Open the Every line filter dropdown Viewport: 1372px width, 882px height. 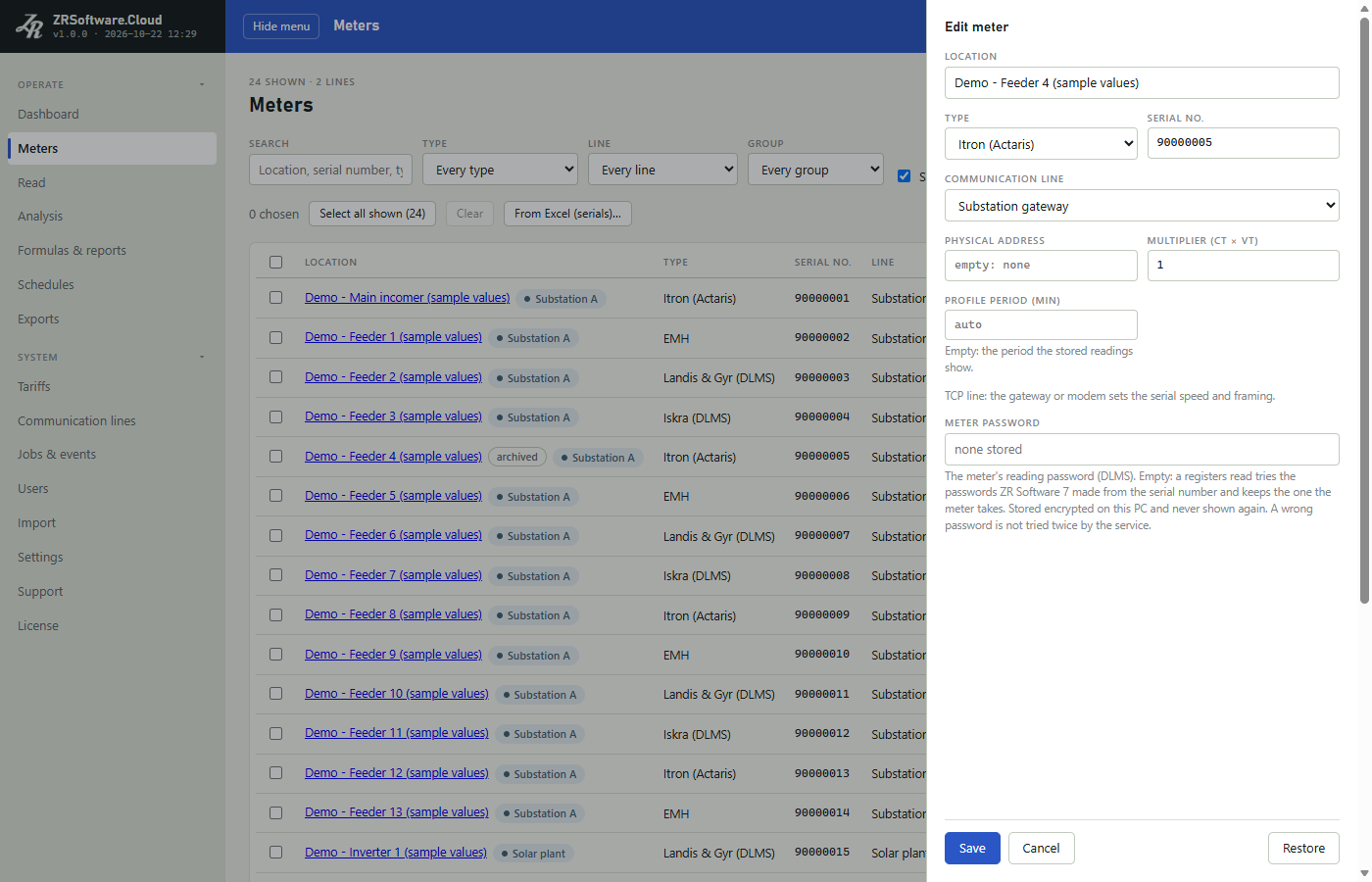pos(662,170)
